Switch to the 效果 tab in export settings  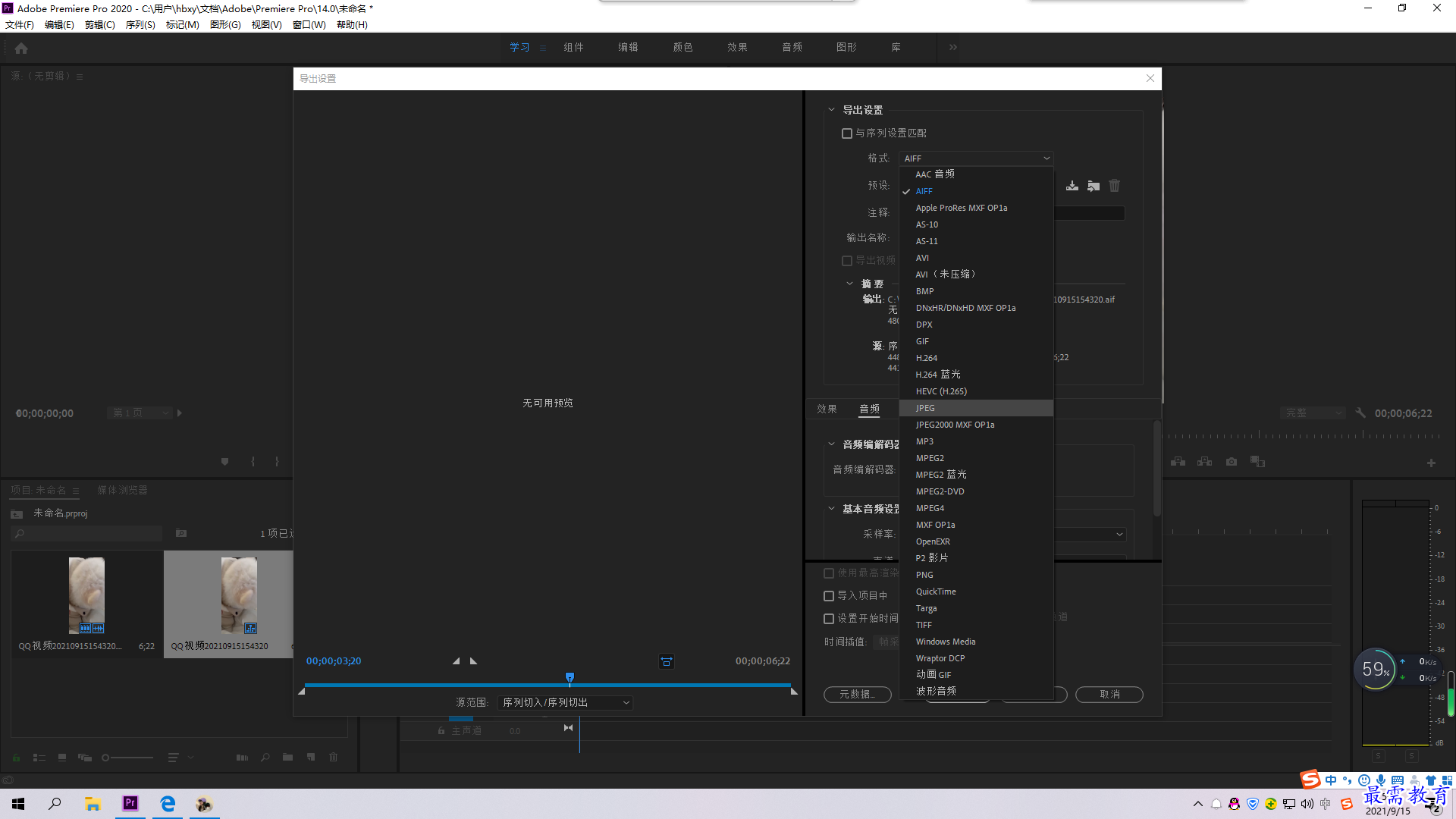[827, 409]
